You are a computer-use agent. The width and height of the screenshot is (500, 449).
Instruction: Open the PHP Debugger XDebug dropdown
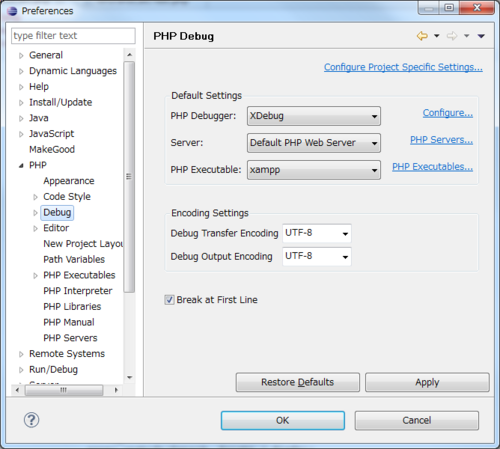click(x=314, y=116)
